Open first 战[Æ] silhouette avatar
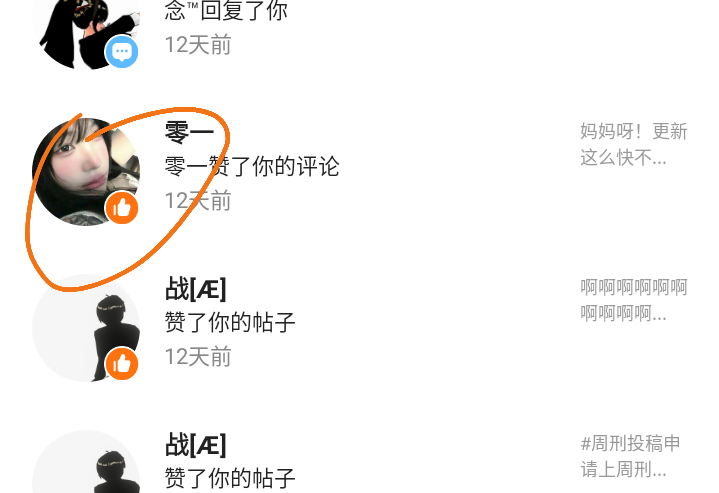This screenshot has height=493, width=719. point(86,328)
